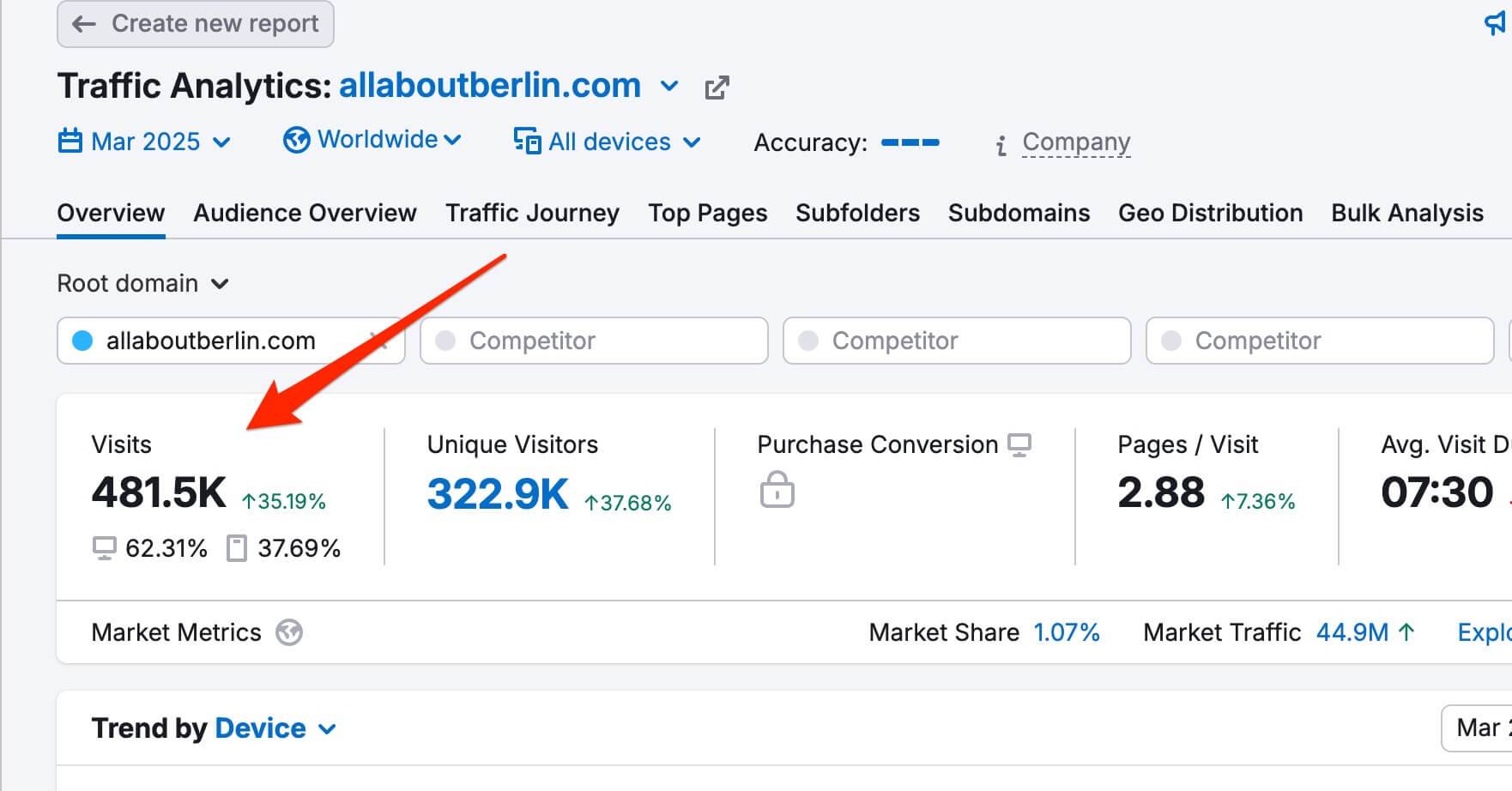Open the Root domain dropdown
The height and width of the screenshot is (791, 1512).
142,283
